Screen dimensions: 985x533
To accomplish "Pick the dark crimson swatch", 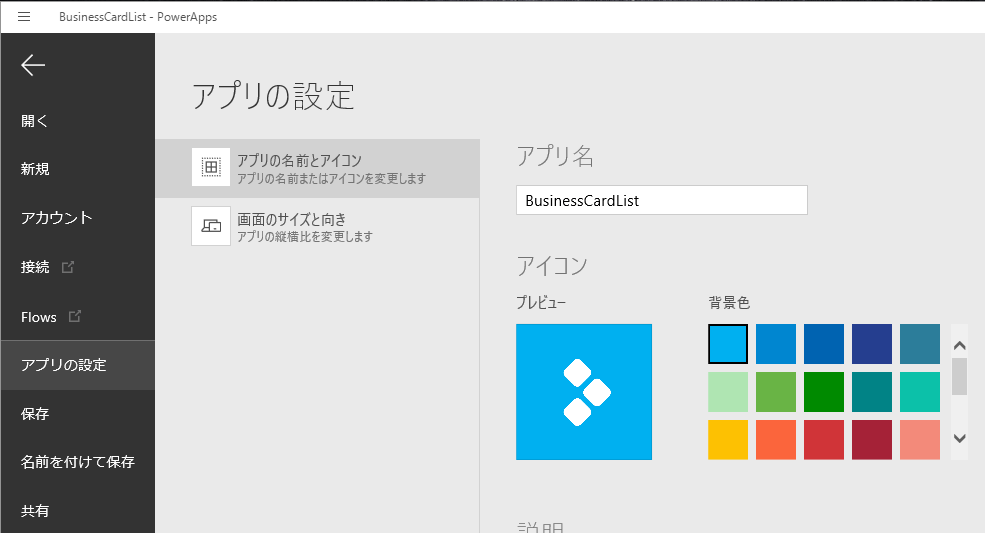I will 872,440.
